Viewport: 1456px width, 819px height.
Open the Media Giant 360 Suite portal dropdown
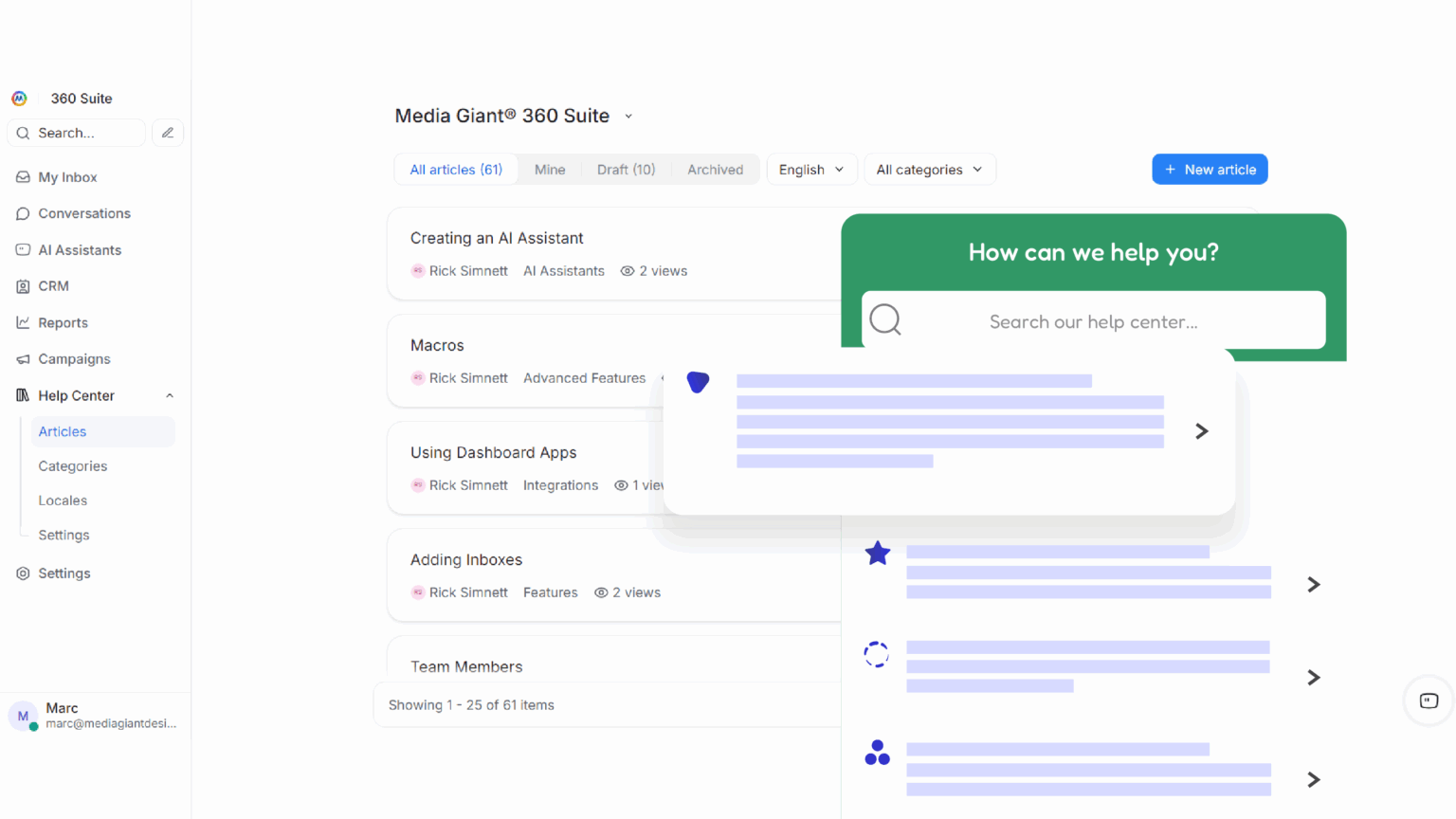pyautogui.click(x=628, y=117)
